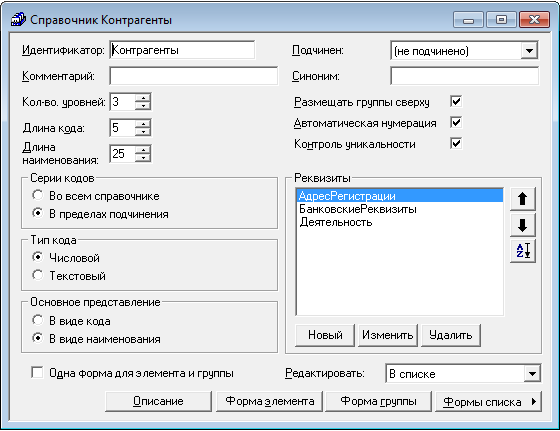Image resolution: width=560 pixels, height=431 pixels.
Task: Open 'Форма элемента' button
Action: coord(270,401)
